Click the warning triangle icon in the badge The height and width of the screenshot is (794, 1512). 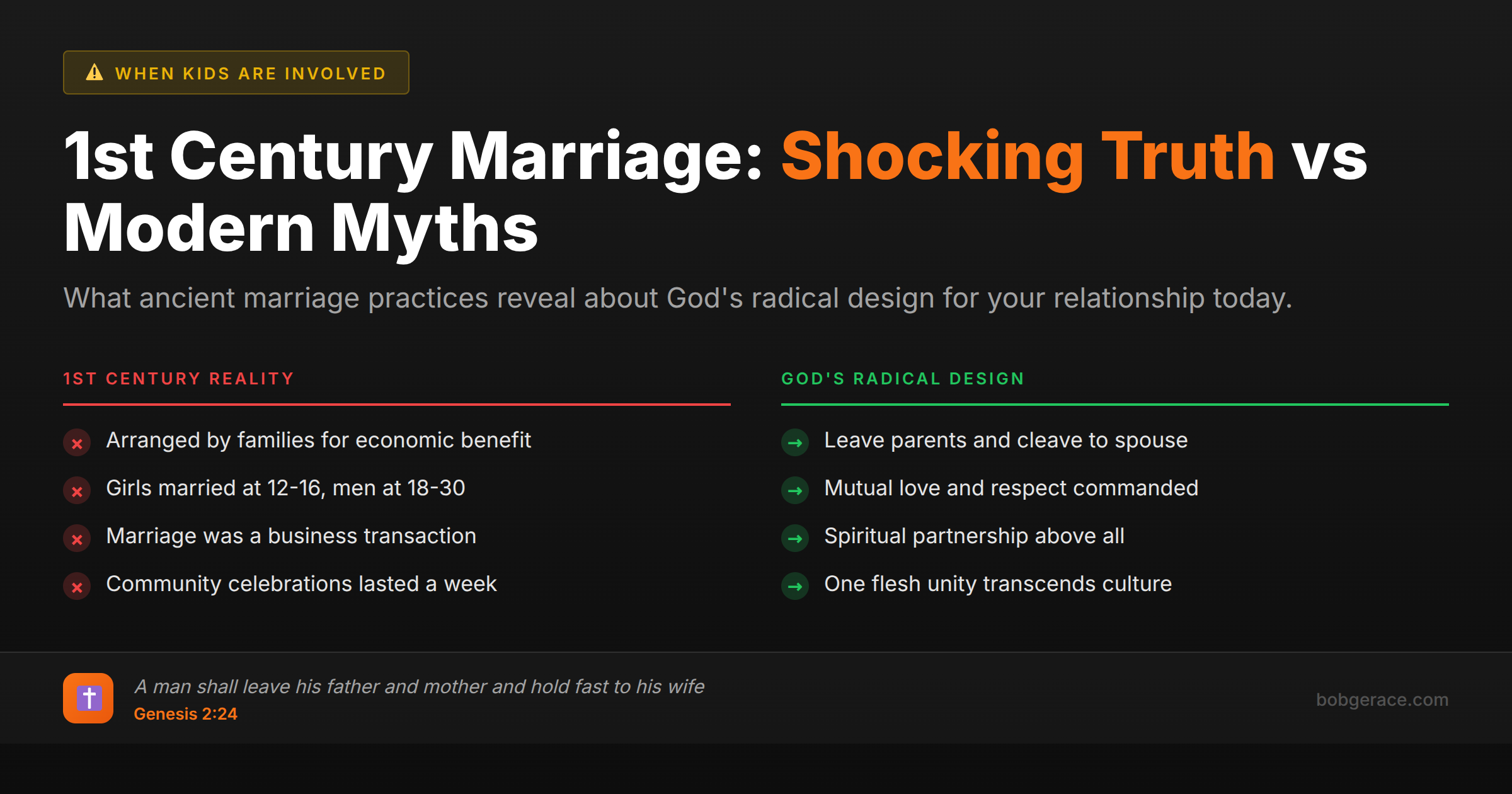(x=93, y=72)
